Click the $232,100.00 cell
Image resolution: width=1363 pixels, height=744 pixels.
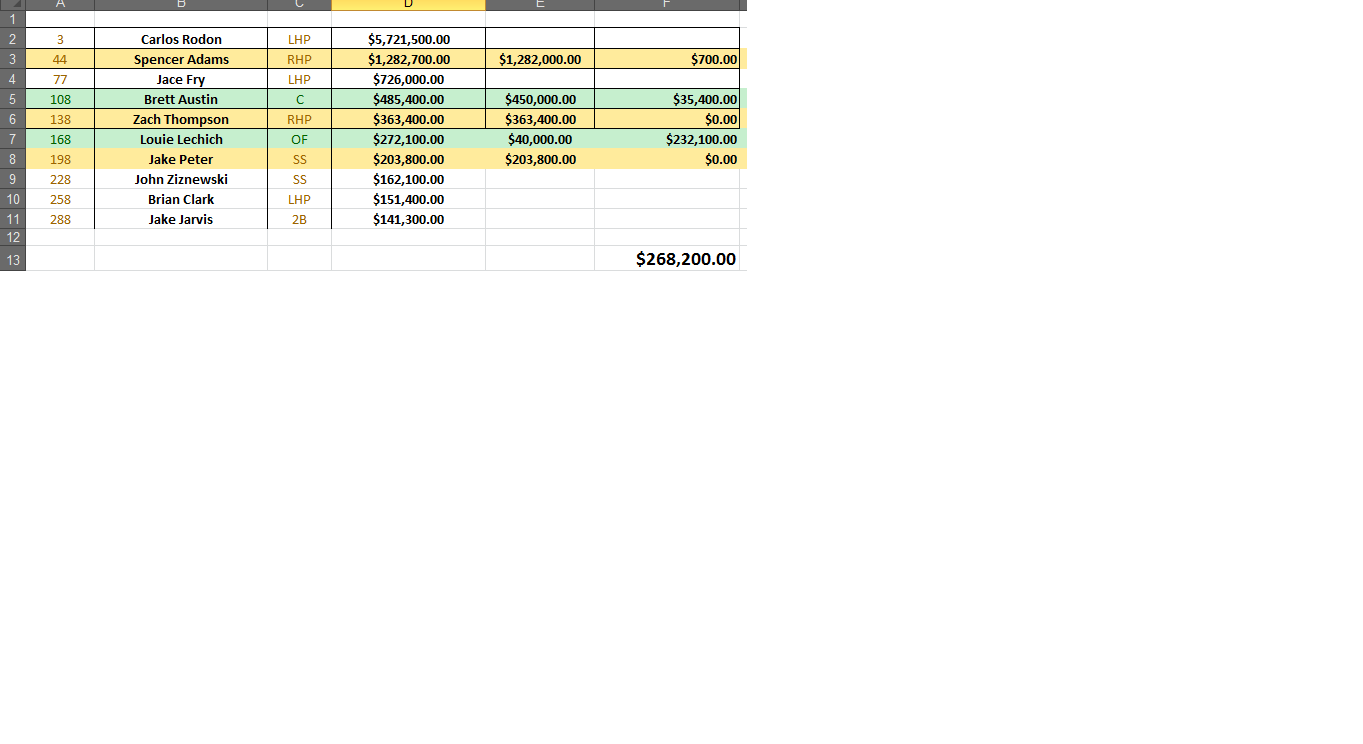point(667,139)
